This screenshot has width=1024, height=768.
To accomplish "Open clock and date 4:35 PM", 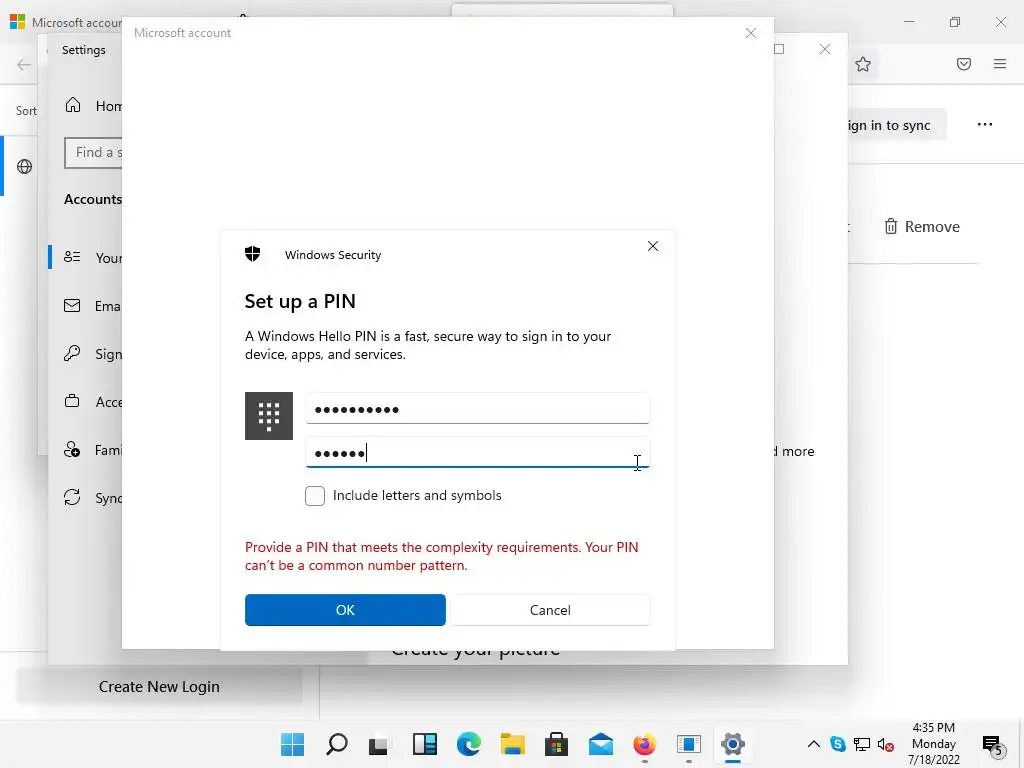I will [933, 743].
